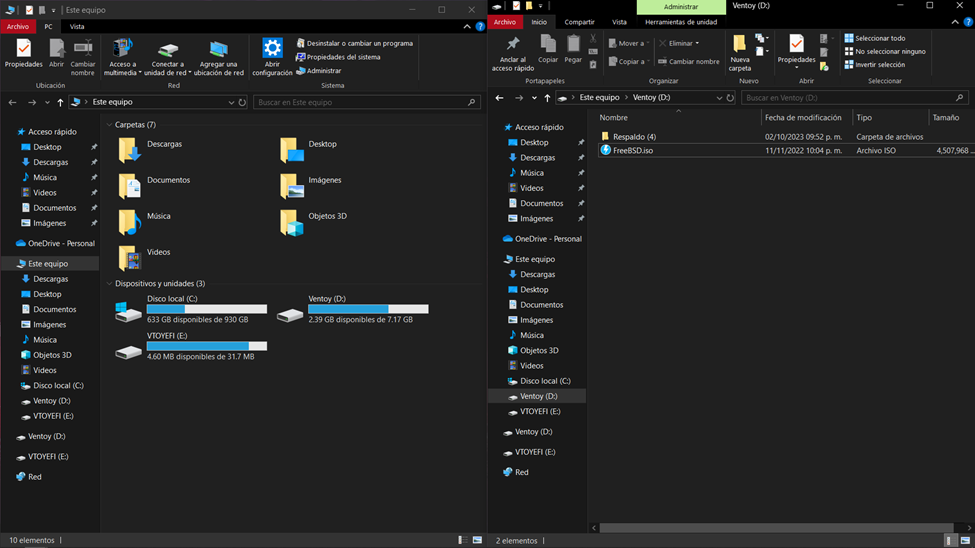This screenshot has width=975, height=548.
Task: Click Invertir selección option
Action: [879, 64]
